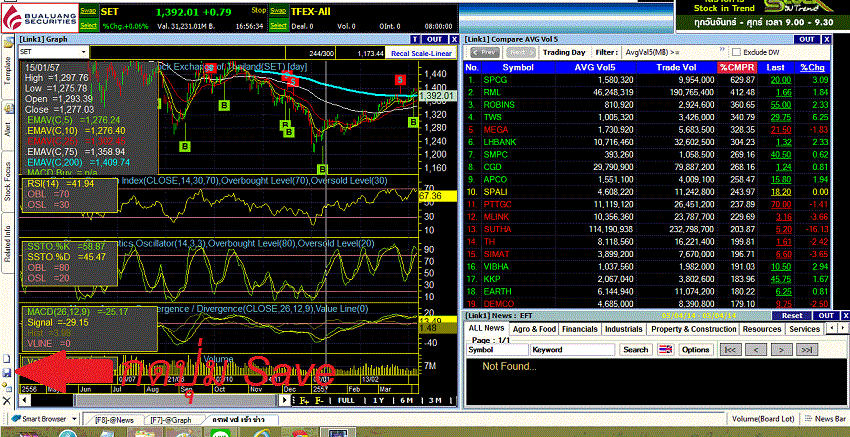Open the Alert sidebar tab

pyautogui.click(x=8, y=126)
